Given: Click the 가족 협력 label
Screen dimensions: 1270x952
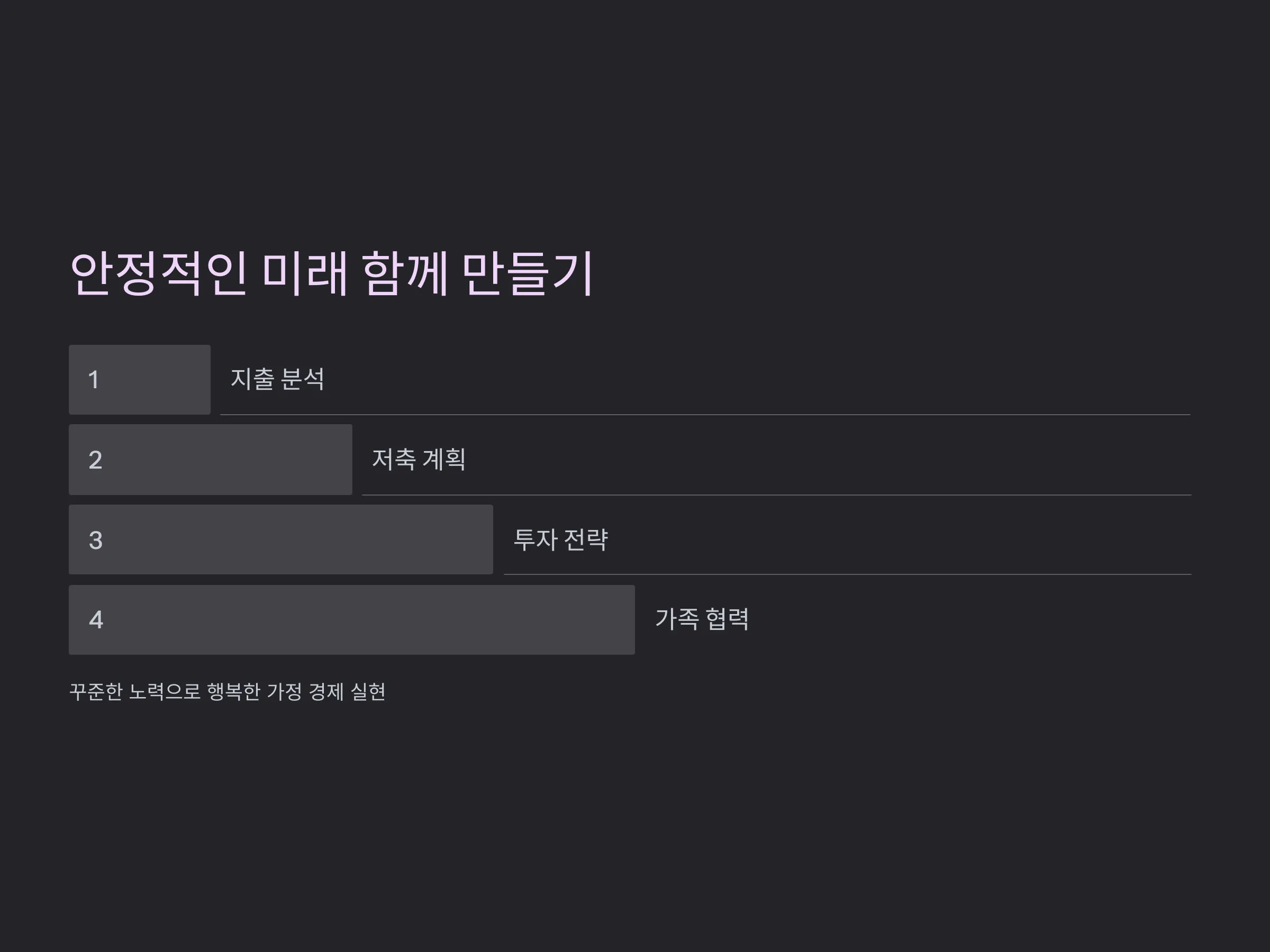Looking at the screenshot, I should pos(702,619).
